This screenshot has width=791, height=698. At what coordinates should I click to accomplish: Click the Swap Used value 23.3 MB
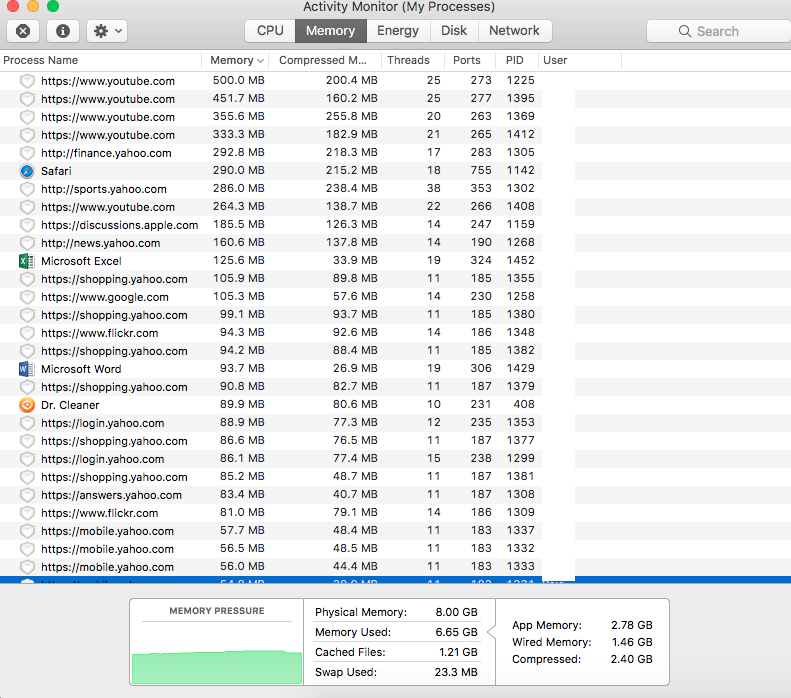click(456, 672)
